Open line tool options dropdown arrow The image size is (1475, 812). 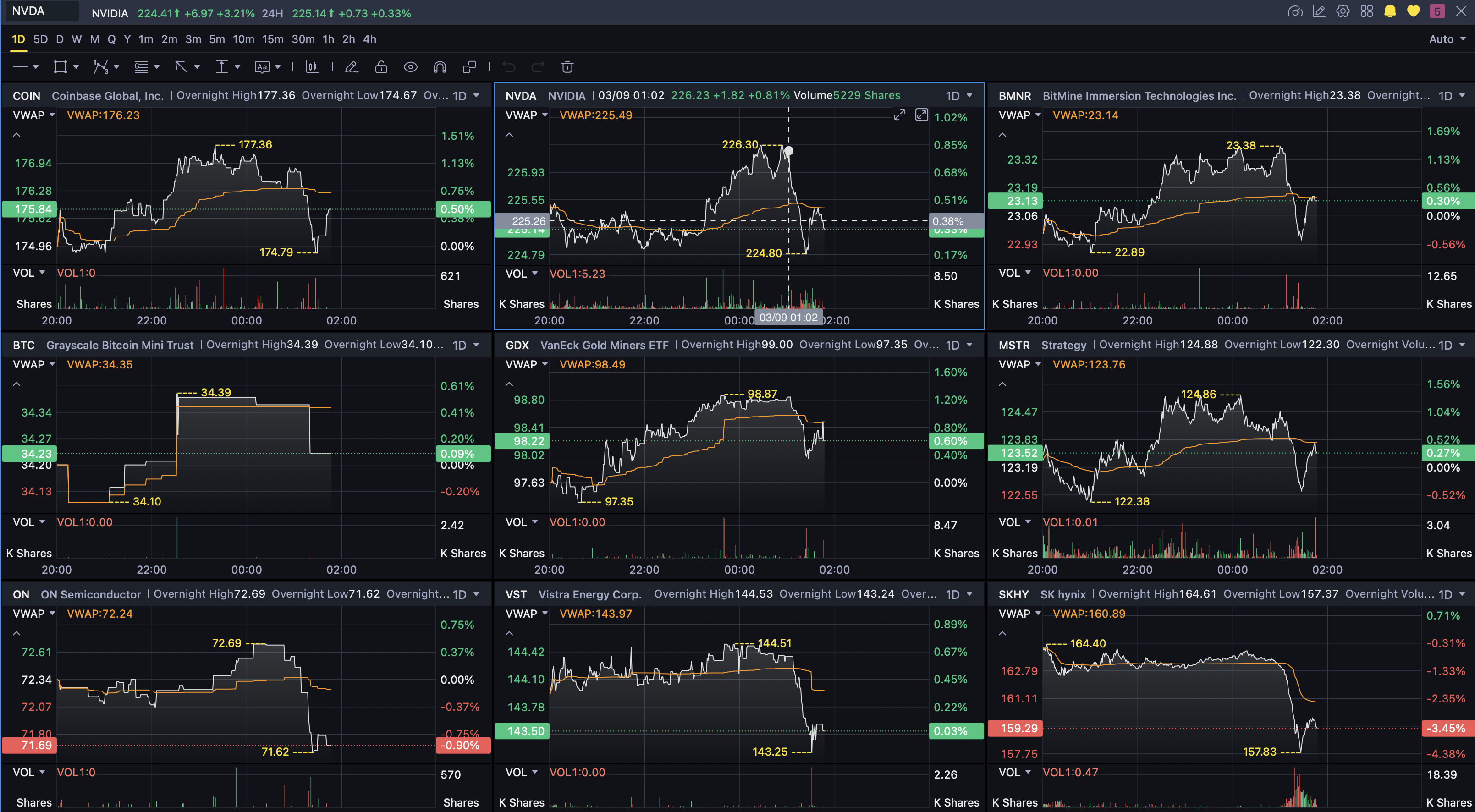point(35,67)
